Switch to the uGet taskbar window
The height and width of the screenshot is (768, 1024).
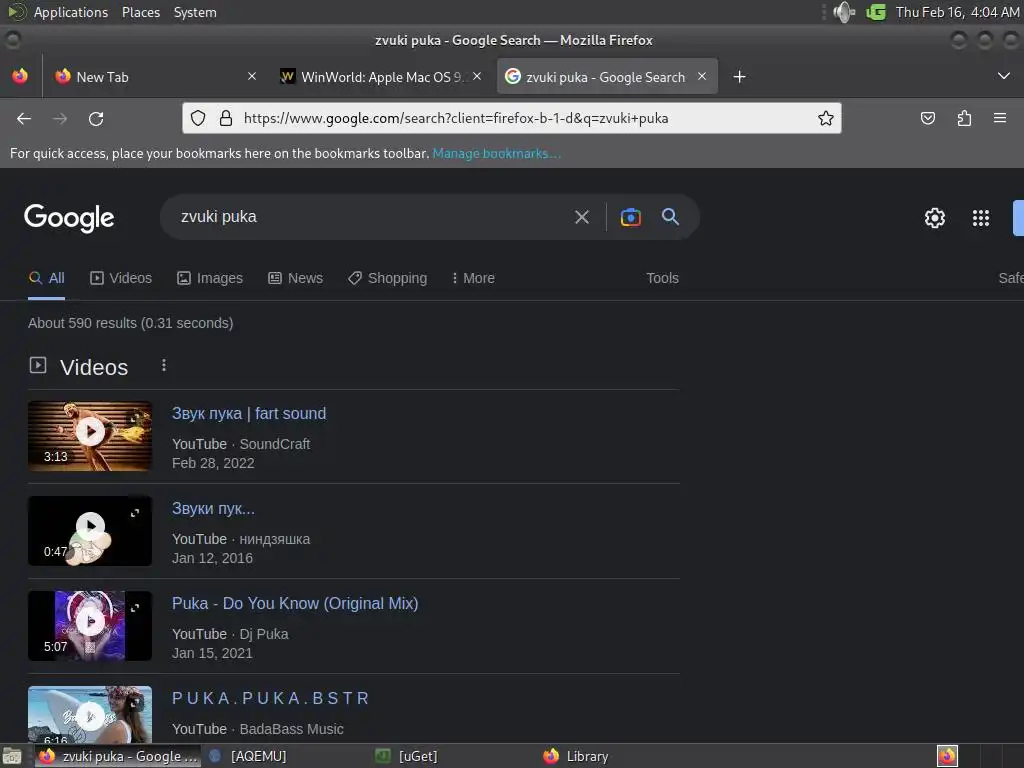pyautogui.click(x=406, y=756)
